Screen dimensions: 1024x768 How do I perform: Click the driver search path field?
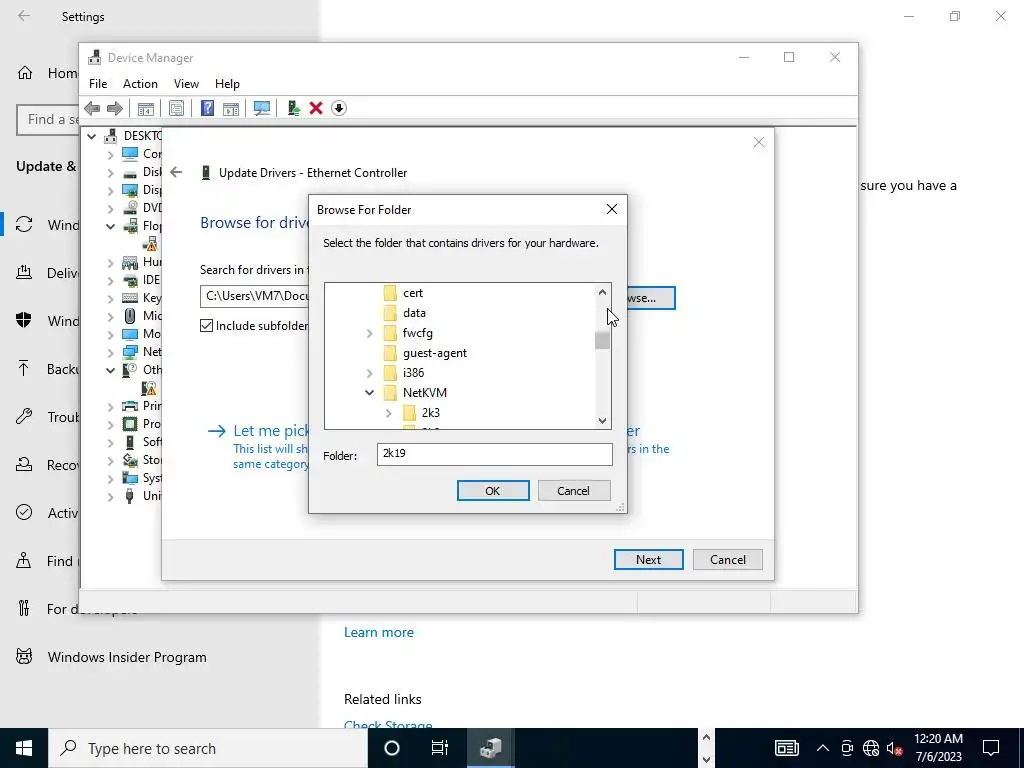click(255, 296)
